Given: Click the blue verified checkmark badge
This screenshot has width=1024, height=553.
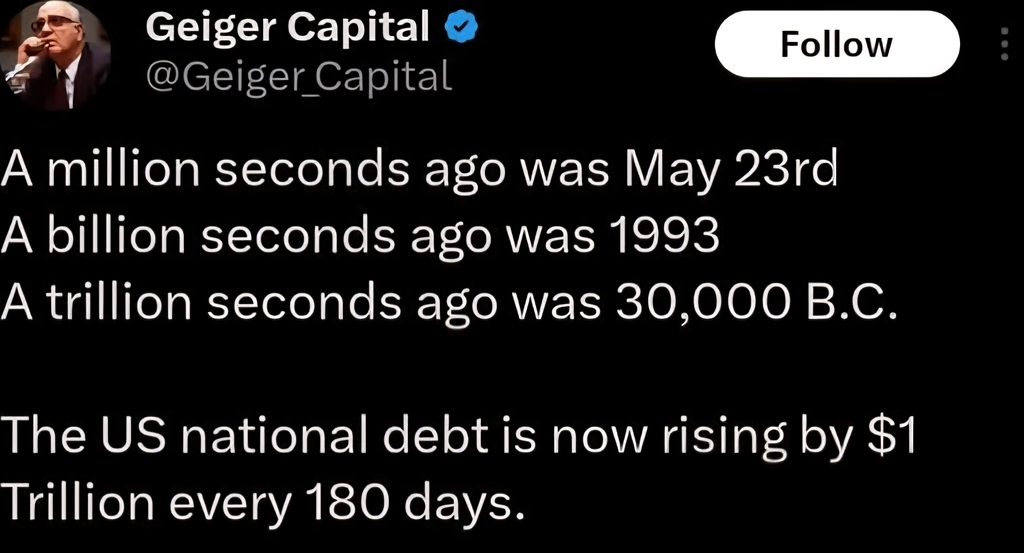Looking at the screenshot, I should (462, 27).
